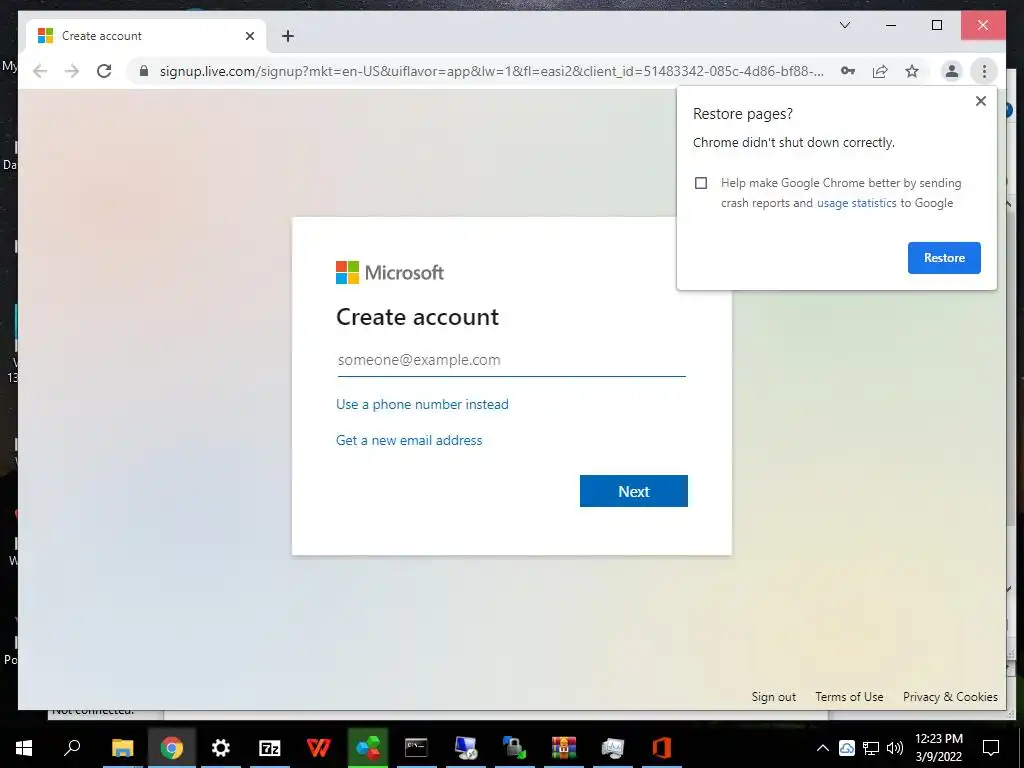Dismiss the Restore pages popup
This screenshot has height=768, width=1024.
pyautogui.click(x=980, y=101)
